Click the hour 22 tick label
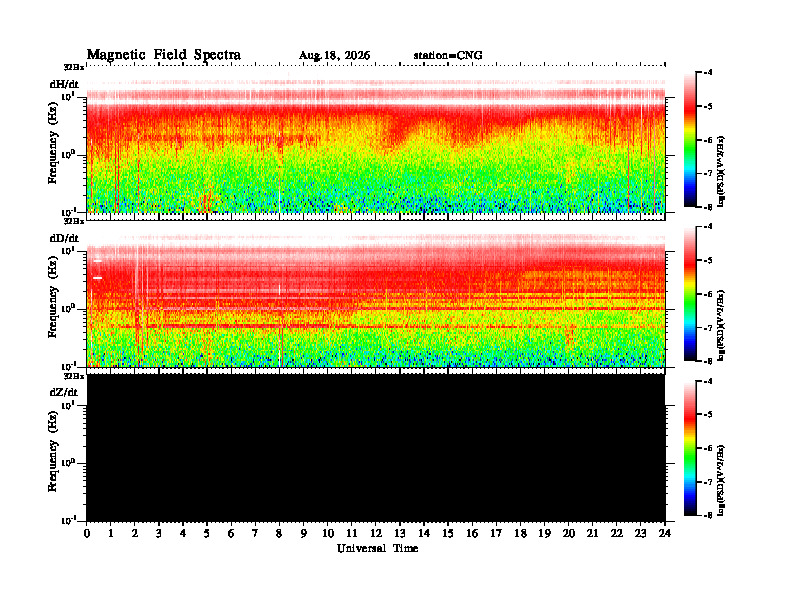Viewport: 792px width, 612px height. 617,534
